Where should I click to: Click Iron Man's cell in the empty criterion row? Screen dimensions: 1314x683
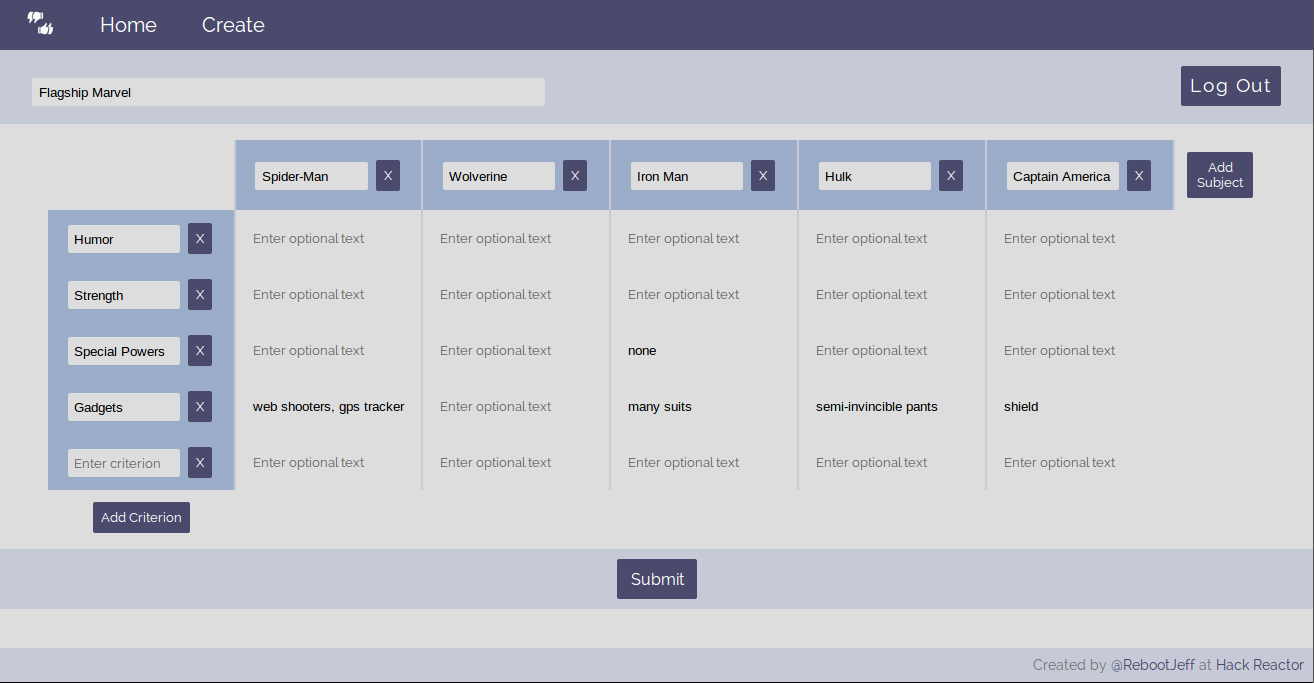coord(704,462)
